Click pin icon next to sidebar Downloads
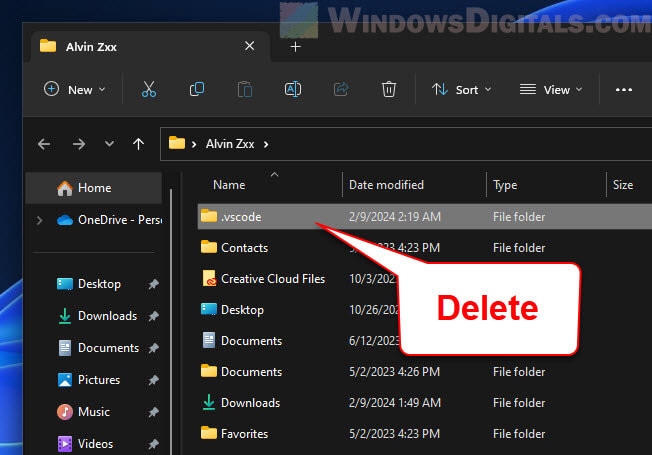 [153, 317]
